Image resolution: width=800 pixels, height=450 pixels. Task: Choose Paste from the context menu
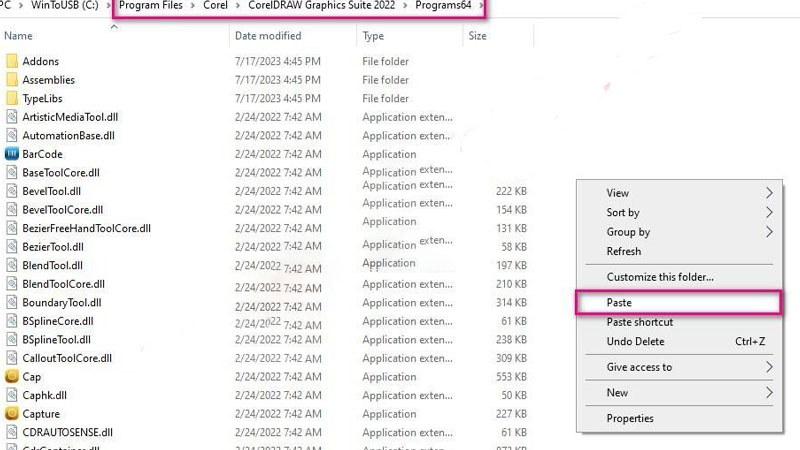tap(620, 303)
